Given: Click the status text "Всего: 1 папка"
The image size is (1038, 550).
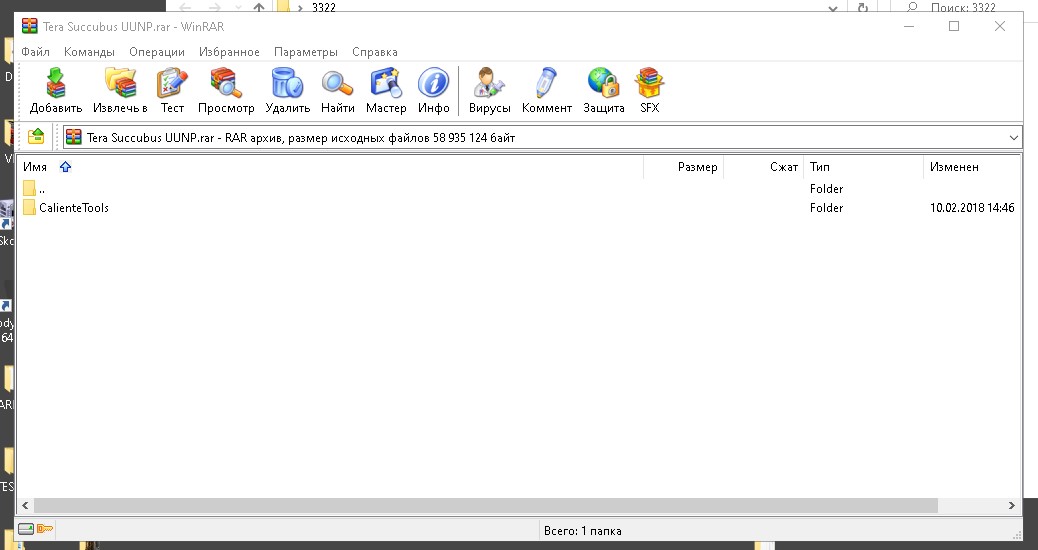Looking at the screenshot, I should click(x=583, y=531).
